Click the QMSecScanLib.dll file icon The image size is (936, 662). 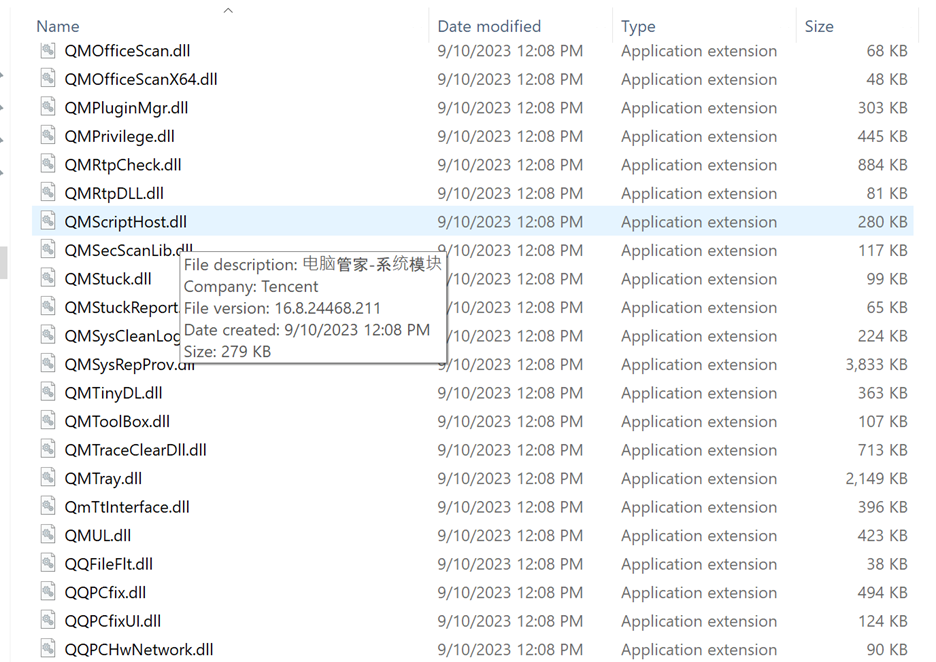48,250
